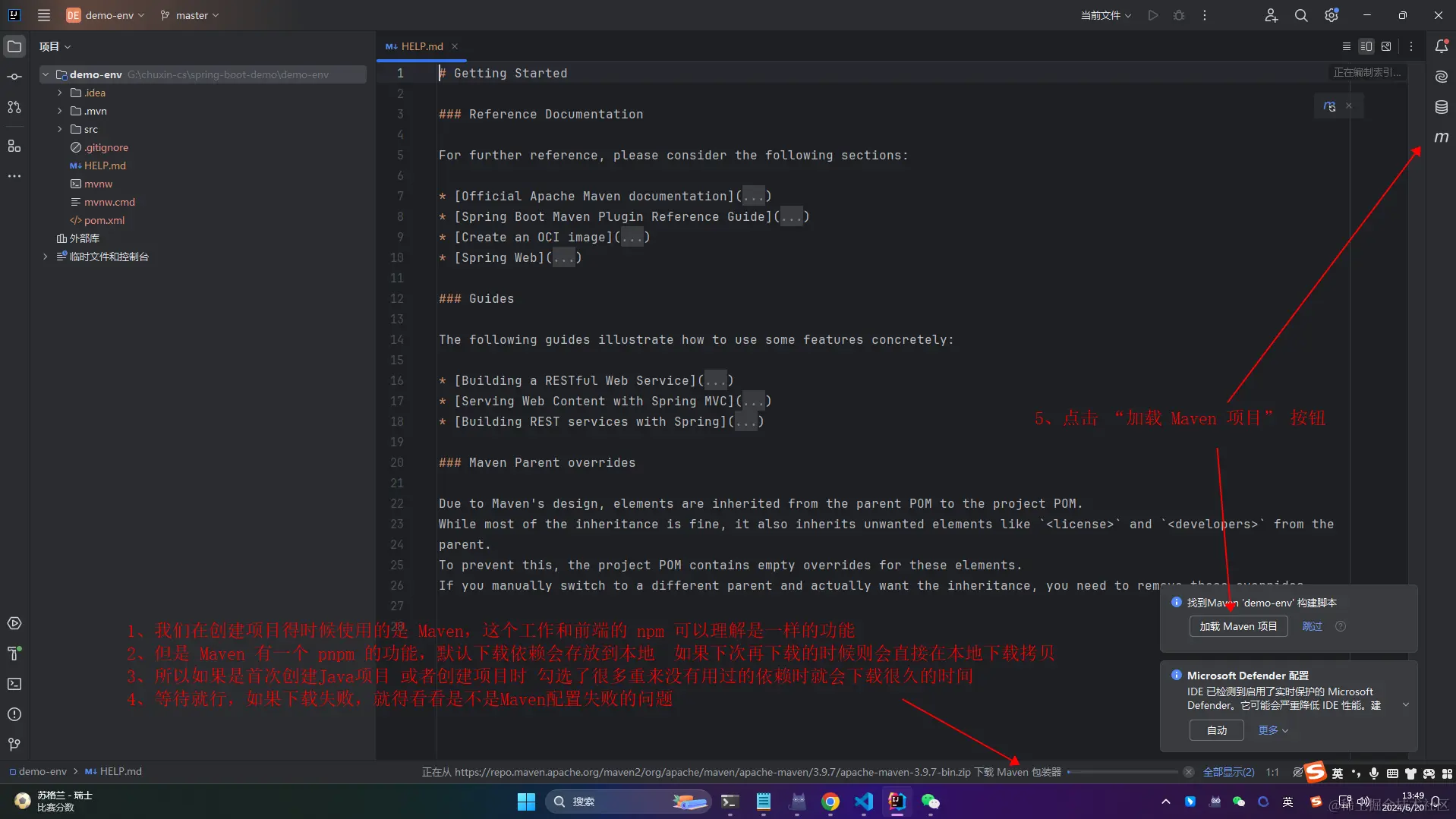Click 加载 Maven 项目 button
This screenshot has height=819, width=1456.
click(x=1238, y=626)
